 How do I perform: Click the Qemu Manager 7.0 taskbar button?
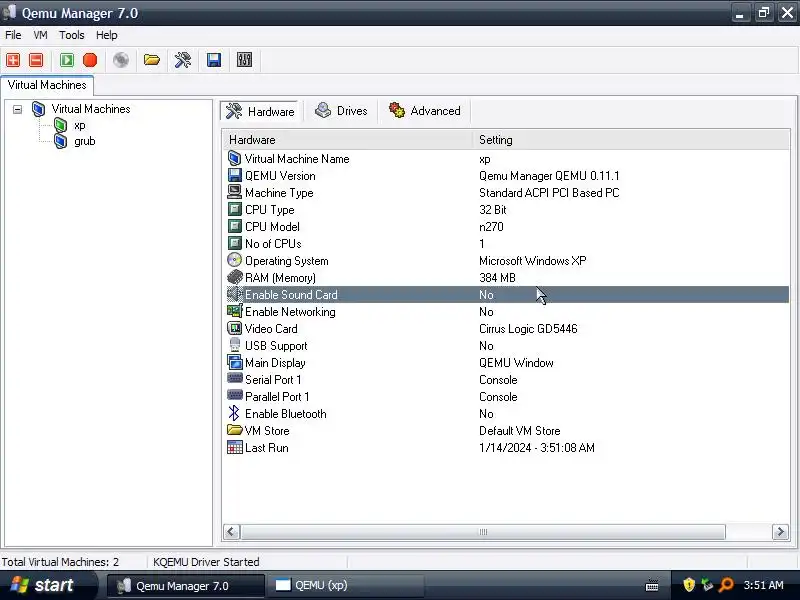(186, 585)
